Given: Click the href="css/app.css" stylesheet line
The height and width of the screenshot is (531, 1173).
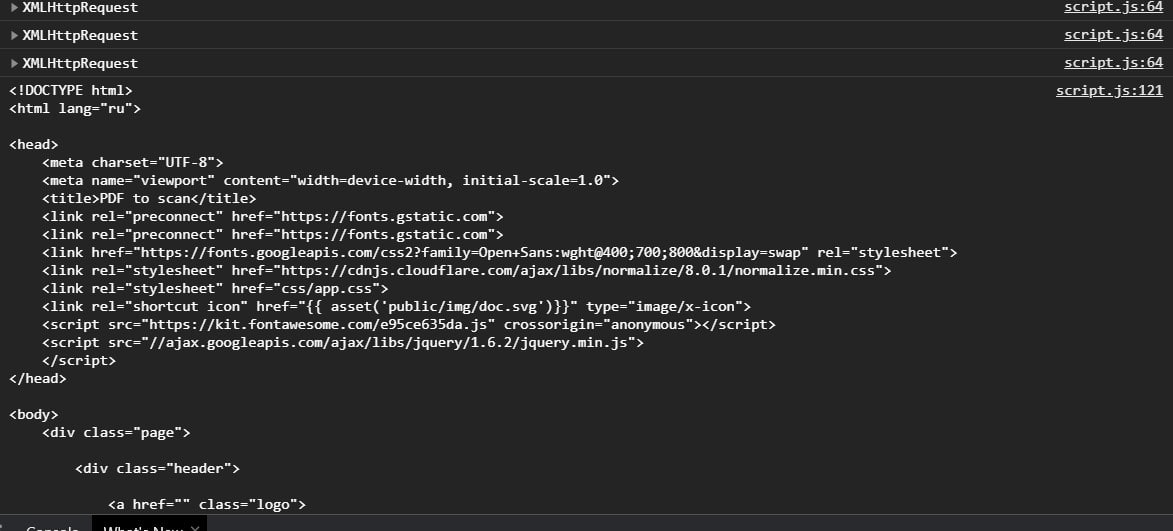Looking at the screenshot, I should pos(215,288).
